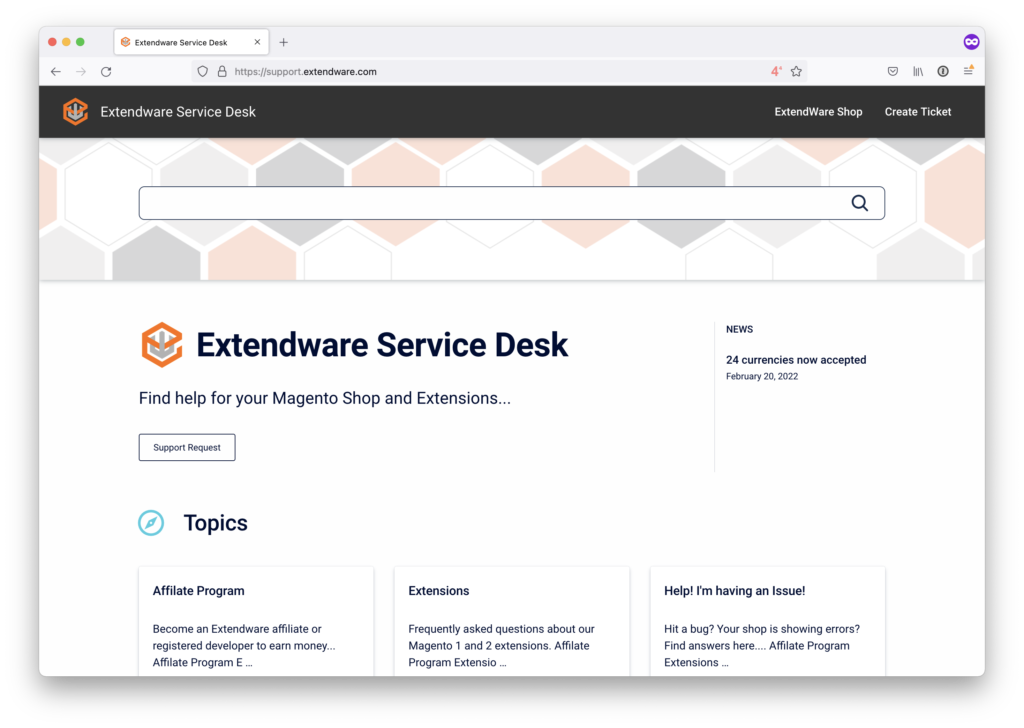
Task: Click the Support Request button
Action: pos(187,447)
